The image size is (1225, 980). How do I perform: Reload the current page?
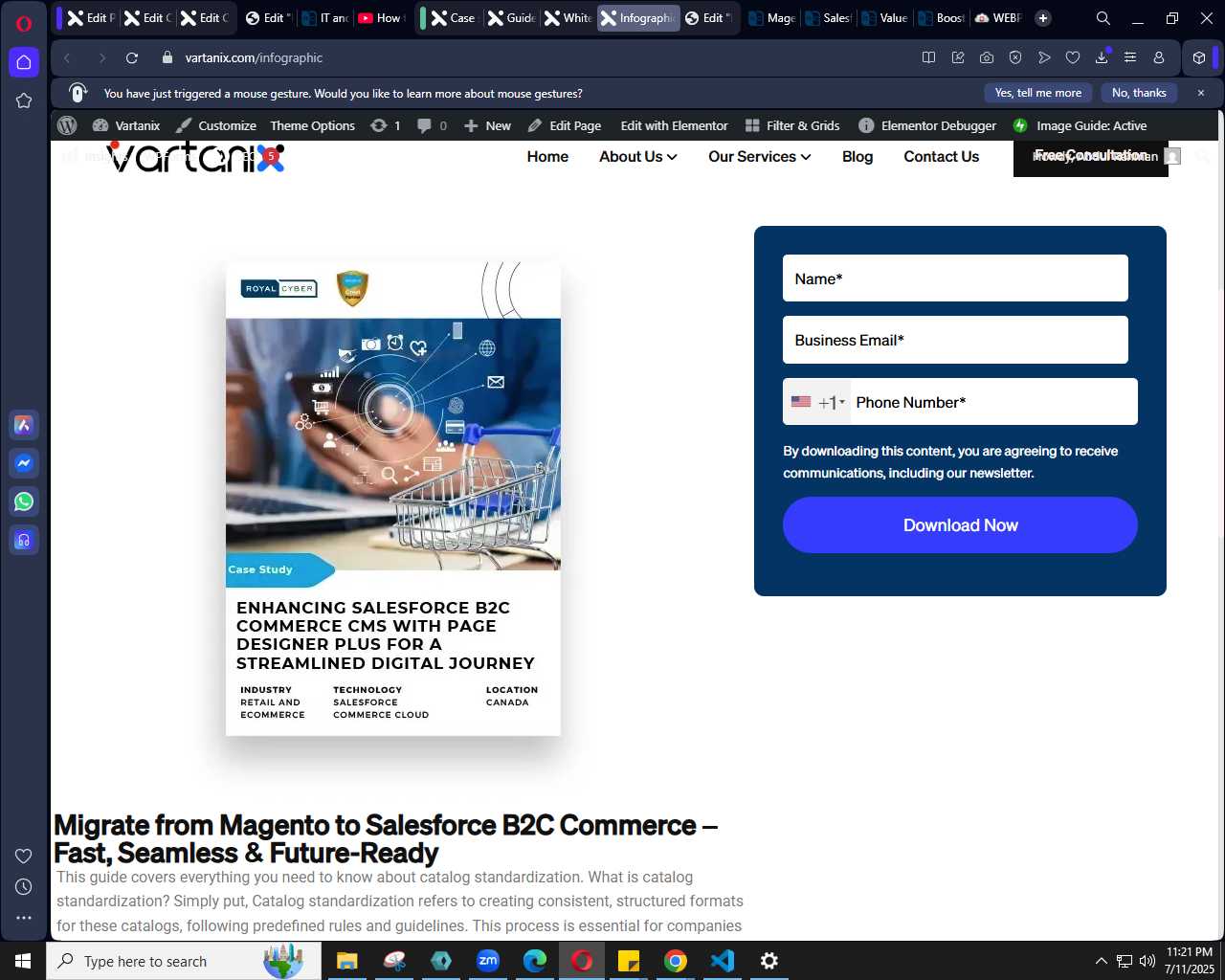[132, 58]
